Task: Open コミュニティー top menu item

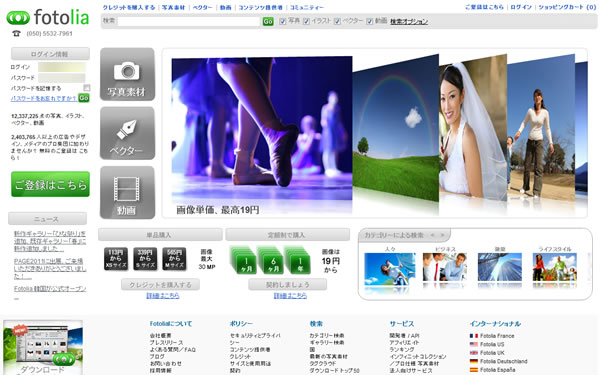Action: [307, 7]
